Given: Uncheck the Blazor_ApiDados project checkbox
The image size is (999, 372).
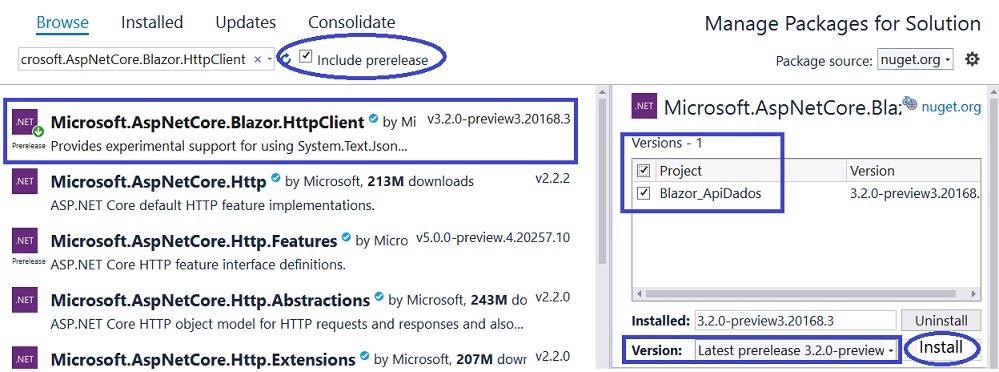Looking at the screenshot, I should tap(643, 193).
